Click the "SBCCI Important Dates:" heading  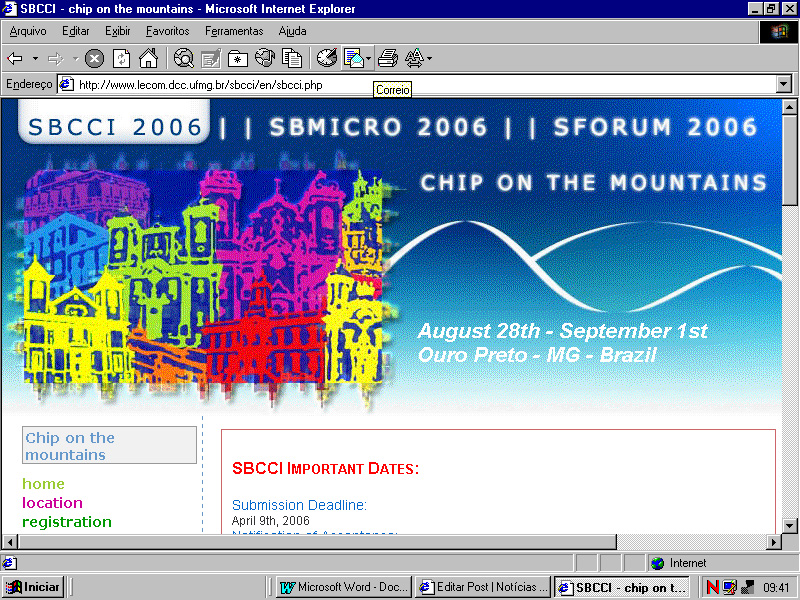[326, 468]
